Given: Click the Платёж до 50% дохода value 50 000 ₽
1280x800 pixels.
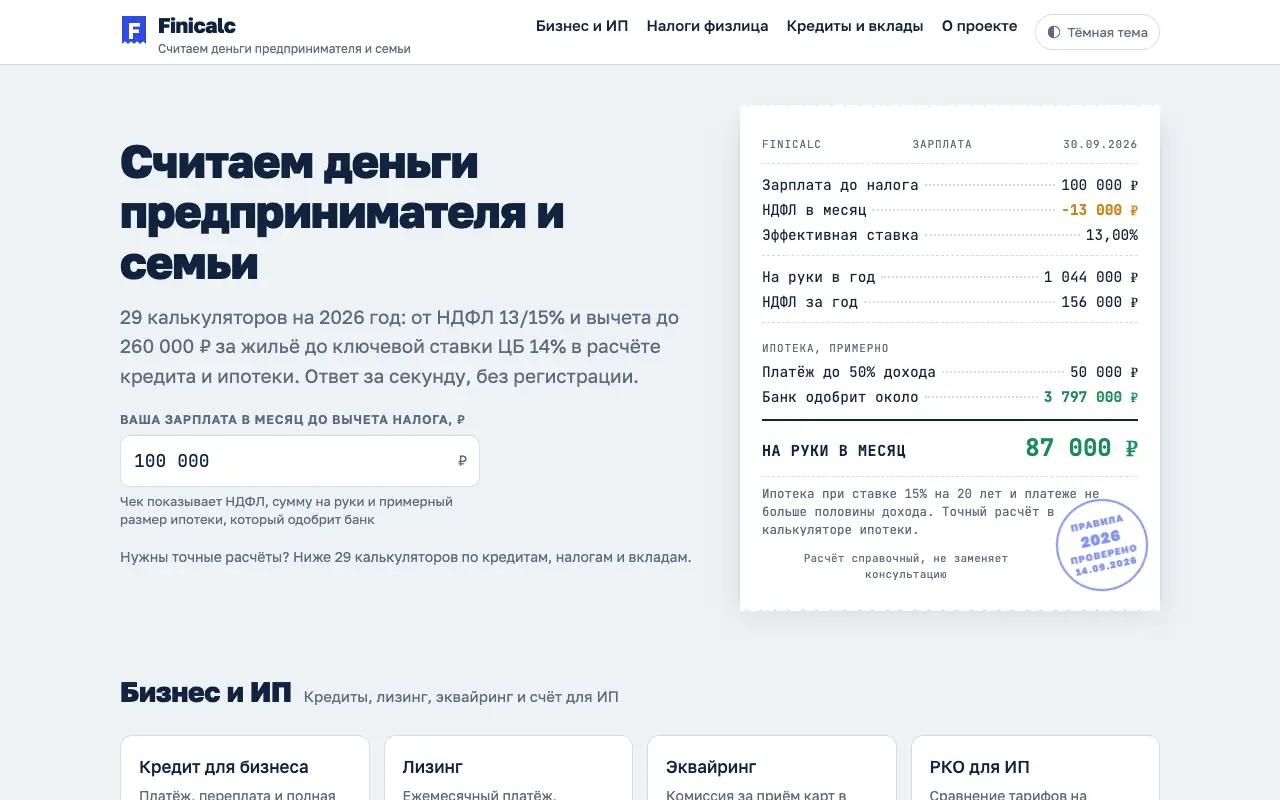Looking at the screenshot, I should 1104,372.
